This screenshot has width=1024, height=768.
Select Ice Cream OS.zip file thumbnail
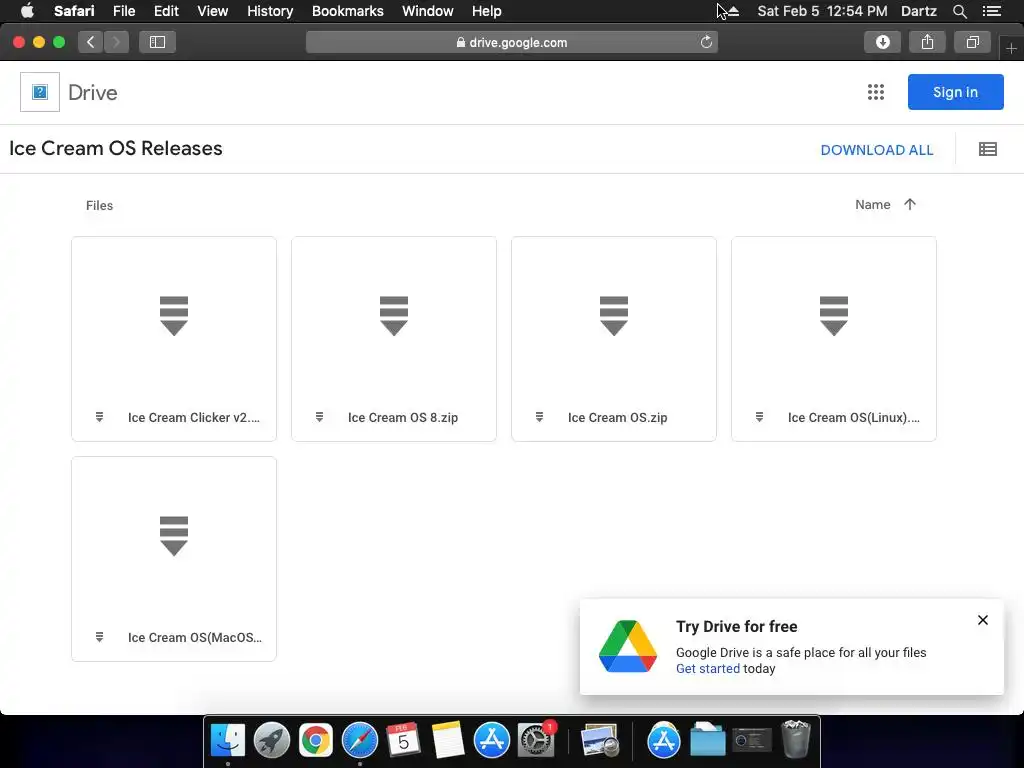click(614, 316)
